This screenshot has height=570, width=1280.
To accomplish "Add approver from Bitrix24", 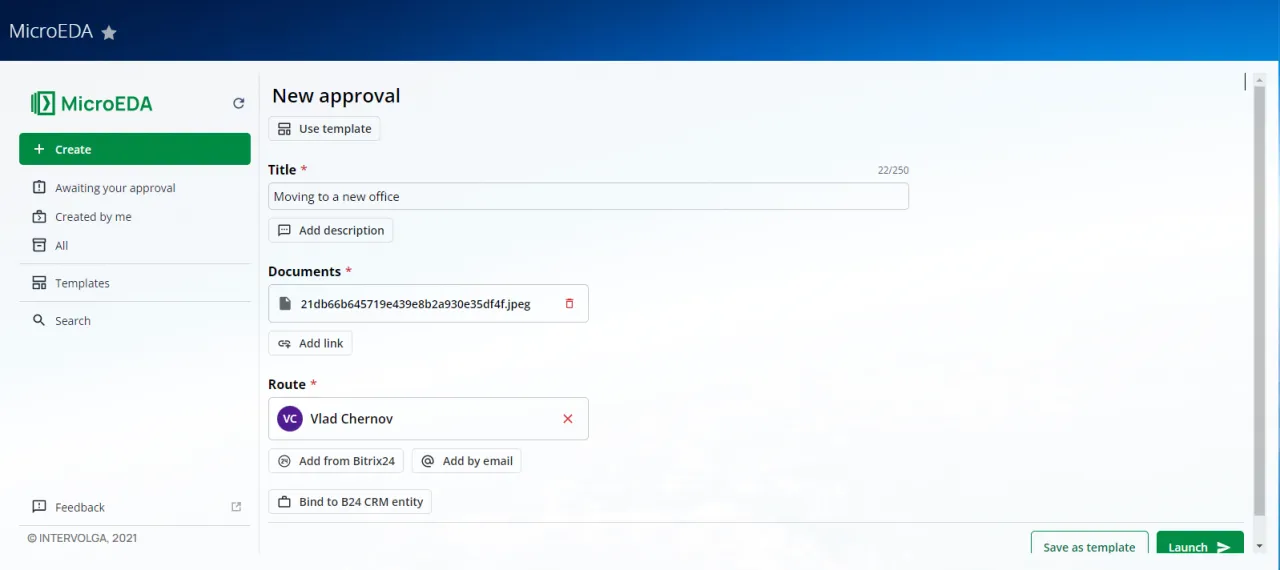I will click(337, 461).
